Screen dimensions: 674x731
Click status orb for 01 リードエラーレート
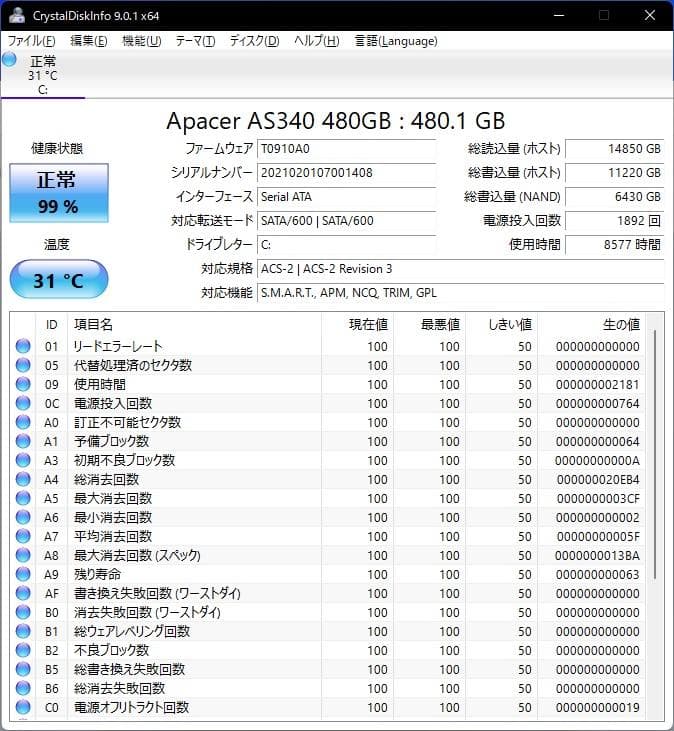tap(23, 346)
